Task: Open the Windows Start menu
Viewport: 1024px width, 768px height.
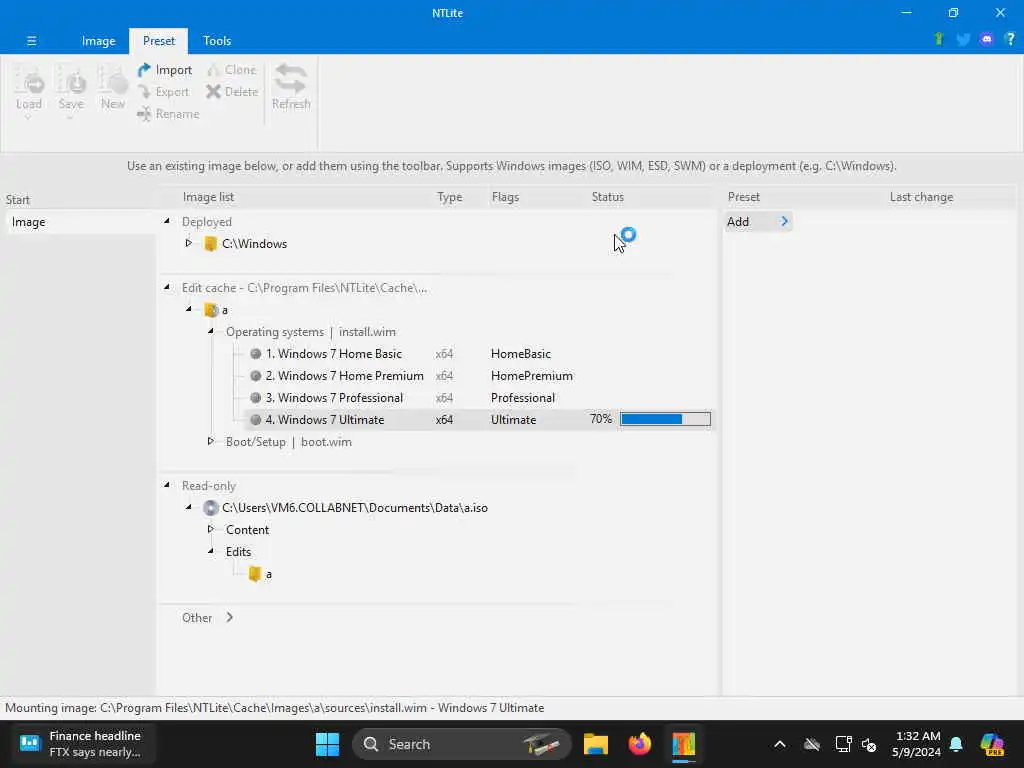Action: pos(327,744)
